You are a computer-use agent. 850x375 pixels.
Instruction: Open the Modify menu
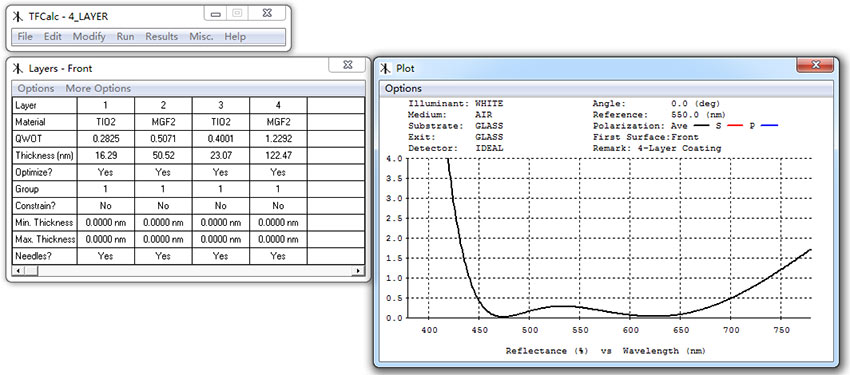(x=89, y=36)
